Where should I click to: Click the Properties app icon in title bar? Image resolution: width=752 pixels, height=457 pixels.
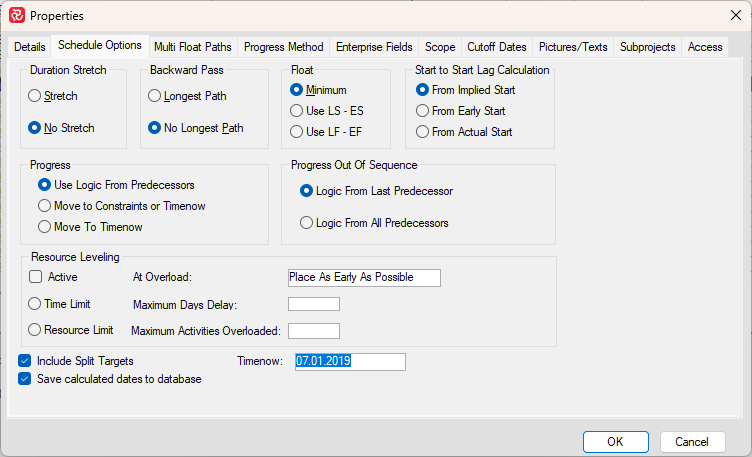[x=16, y=16]
